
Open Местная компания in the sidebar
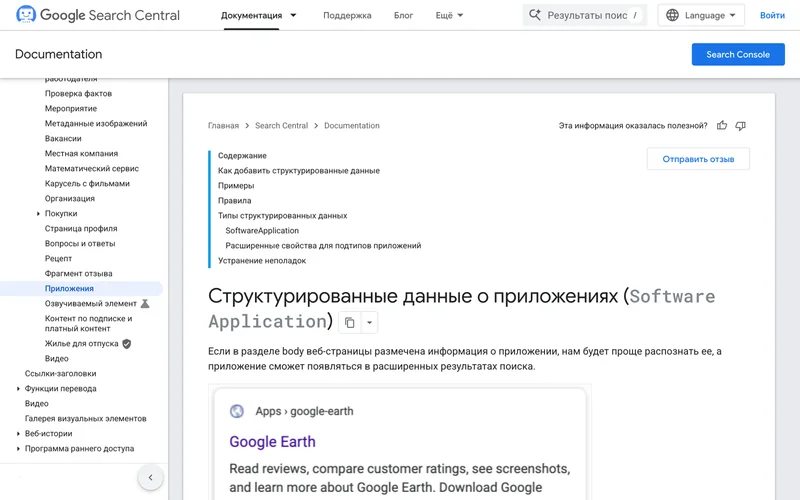81,154
